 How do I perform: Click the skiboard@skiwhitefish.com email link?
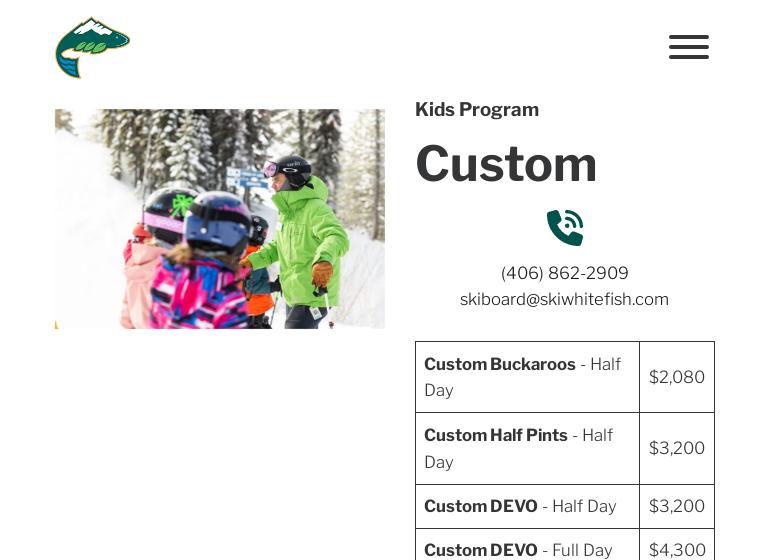564,299
